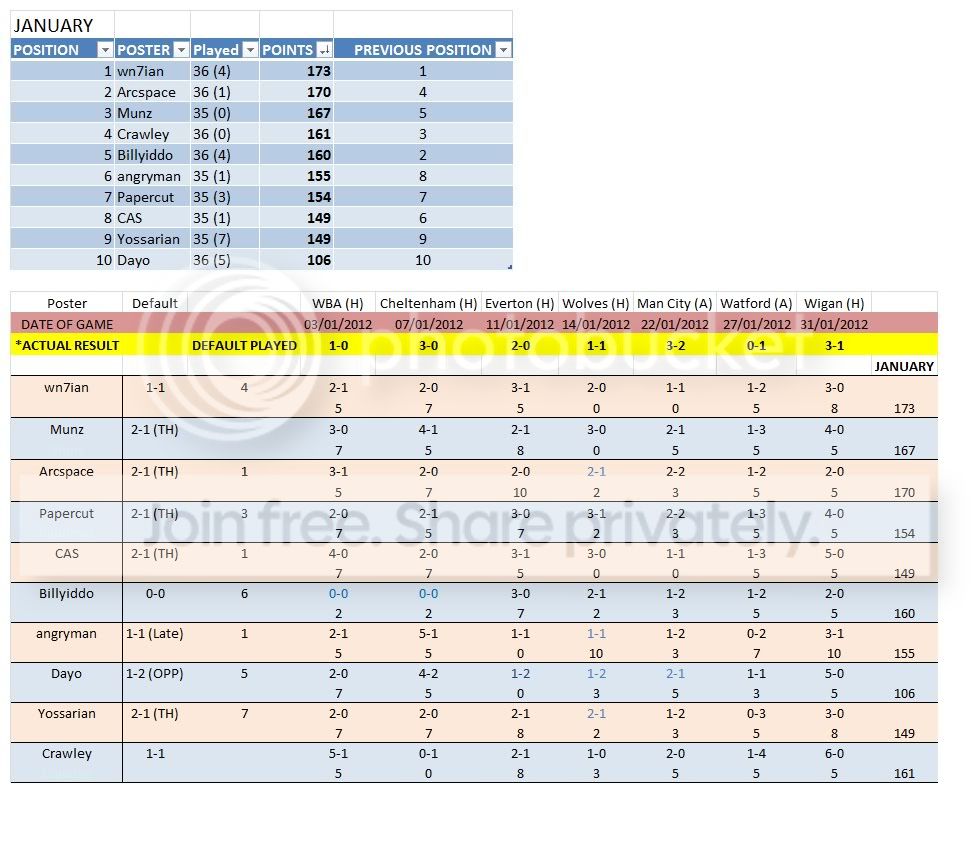The image size is (977, 860).
Task: Click the Man City (A) header cell
Action: [674, 303]
